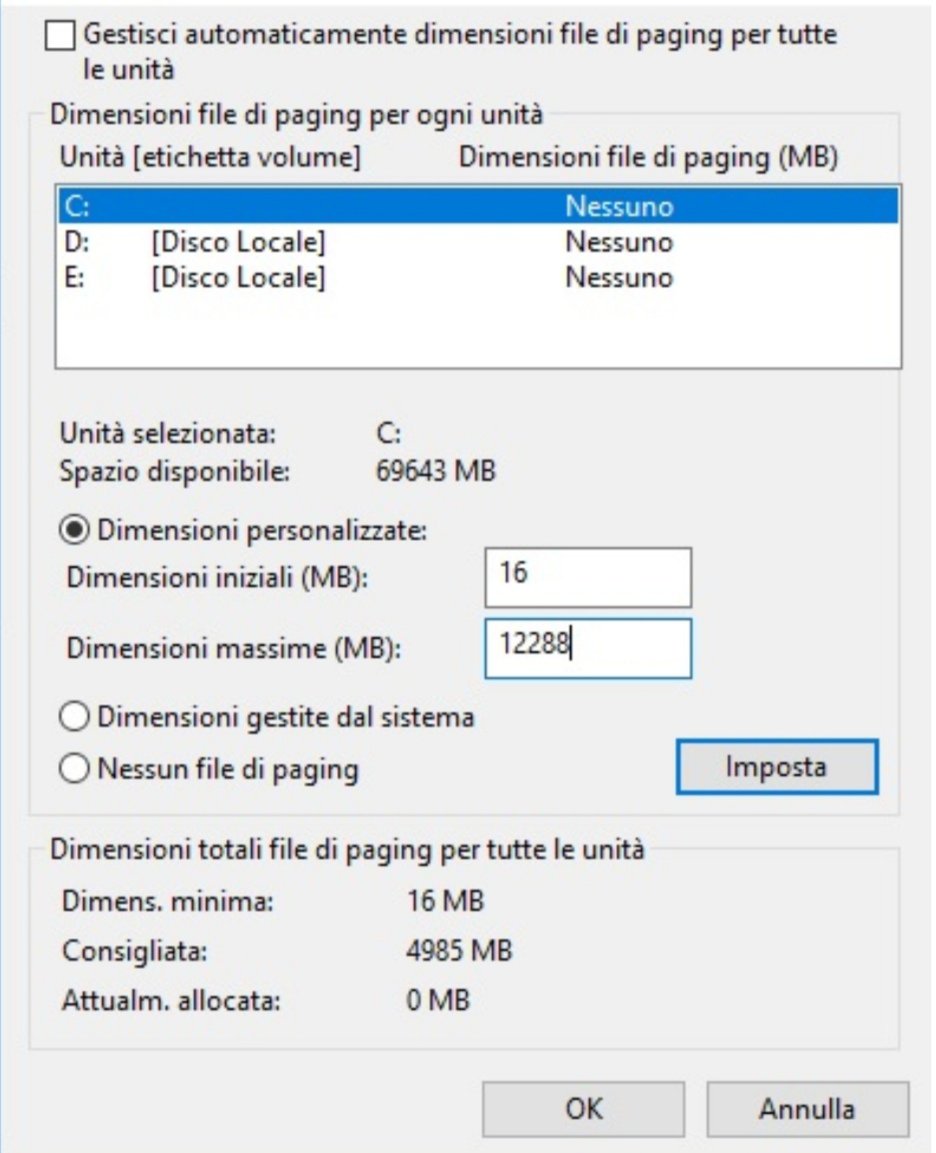Select drive D: [Disco Locale] row

476,242
